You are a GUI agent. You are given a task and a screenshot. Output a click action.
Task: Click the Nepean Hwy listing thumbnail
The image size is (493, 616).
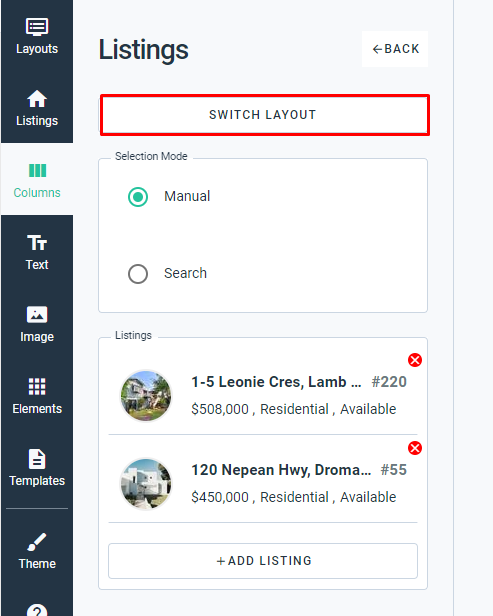pos(146,484)
